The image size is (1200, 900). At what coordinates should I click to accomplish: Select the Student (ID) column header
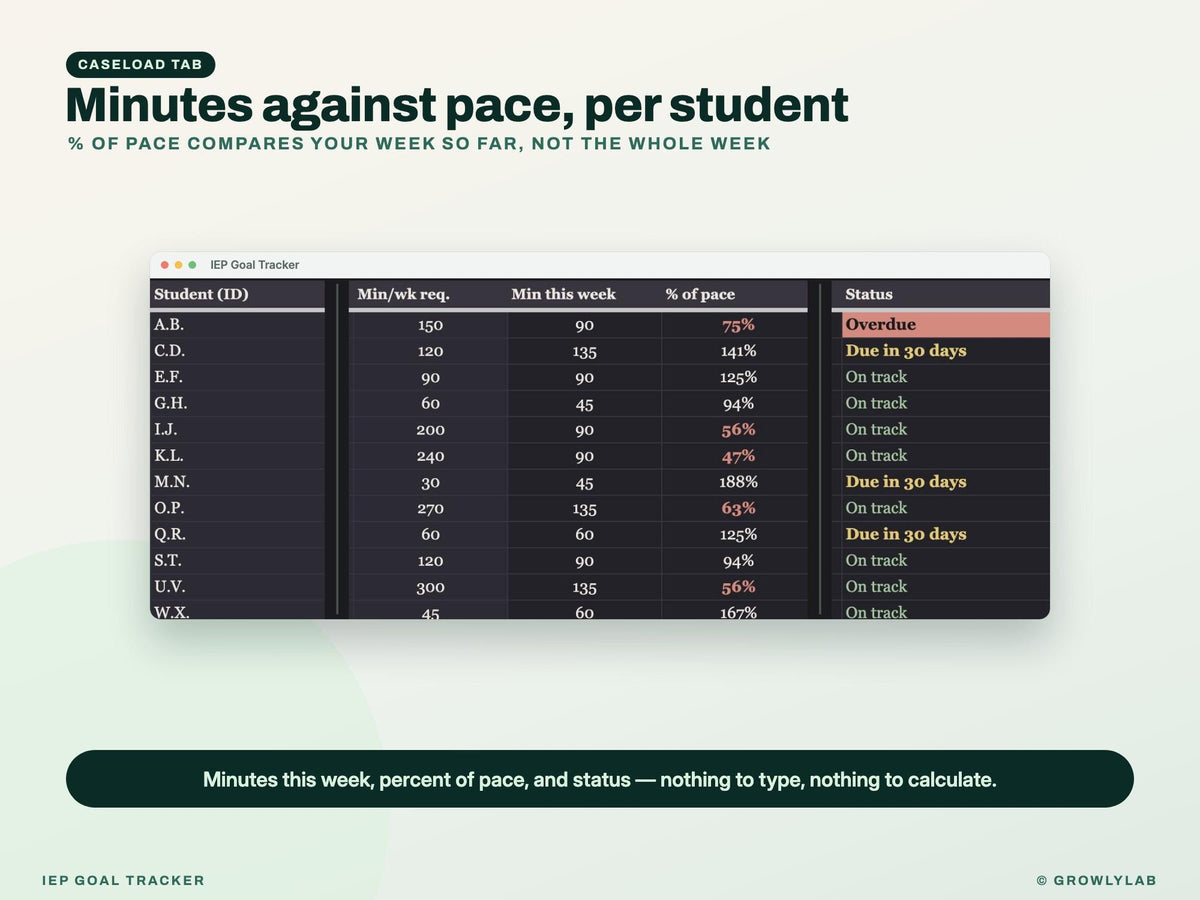point(237,294)
